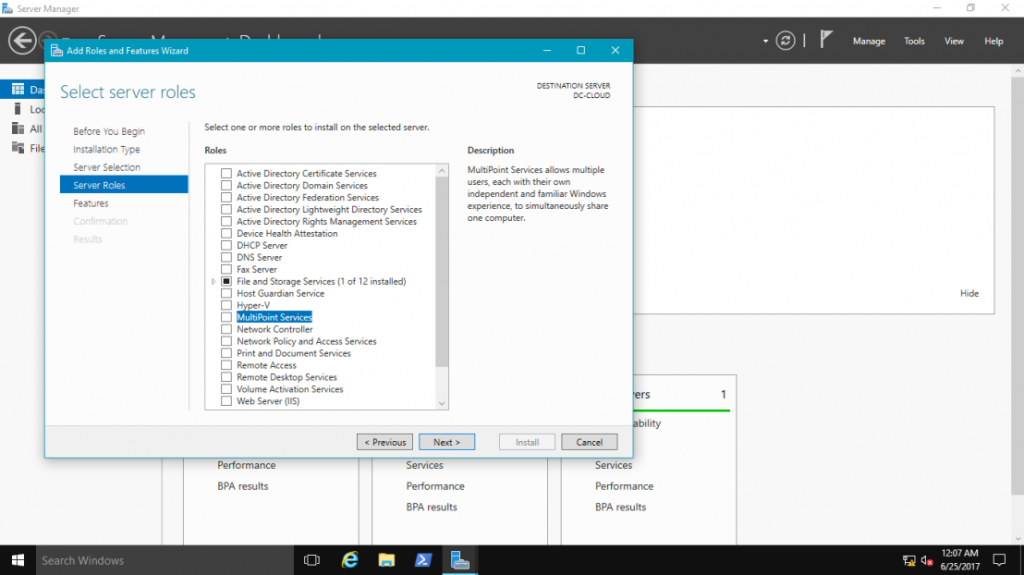1024x575 pixels.
Task: Open Task View on taskbar
Action: pyautogui.click(x=312, y=560)
